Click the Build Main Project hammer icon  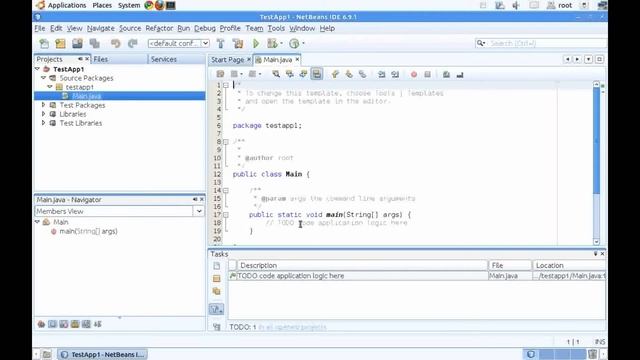click(220, 43)
